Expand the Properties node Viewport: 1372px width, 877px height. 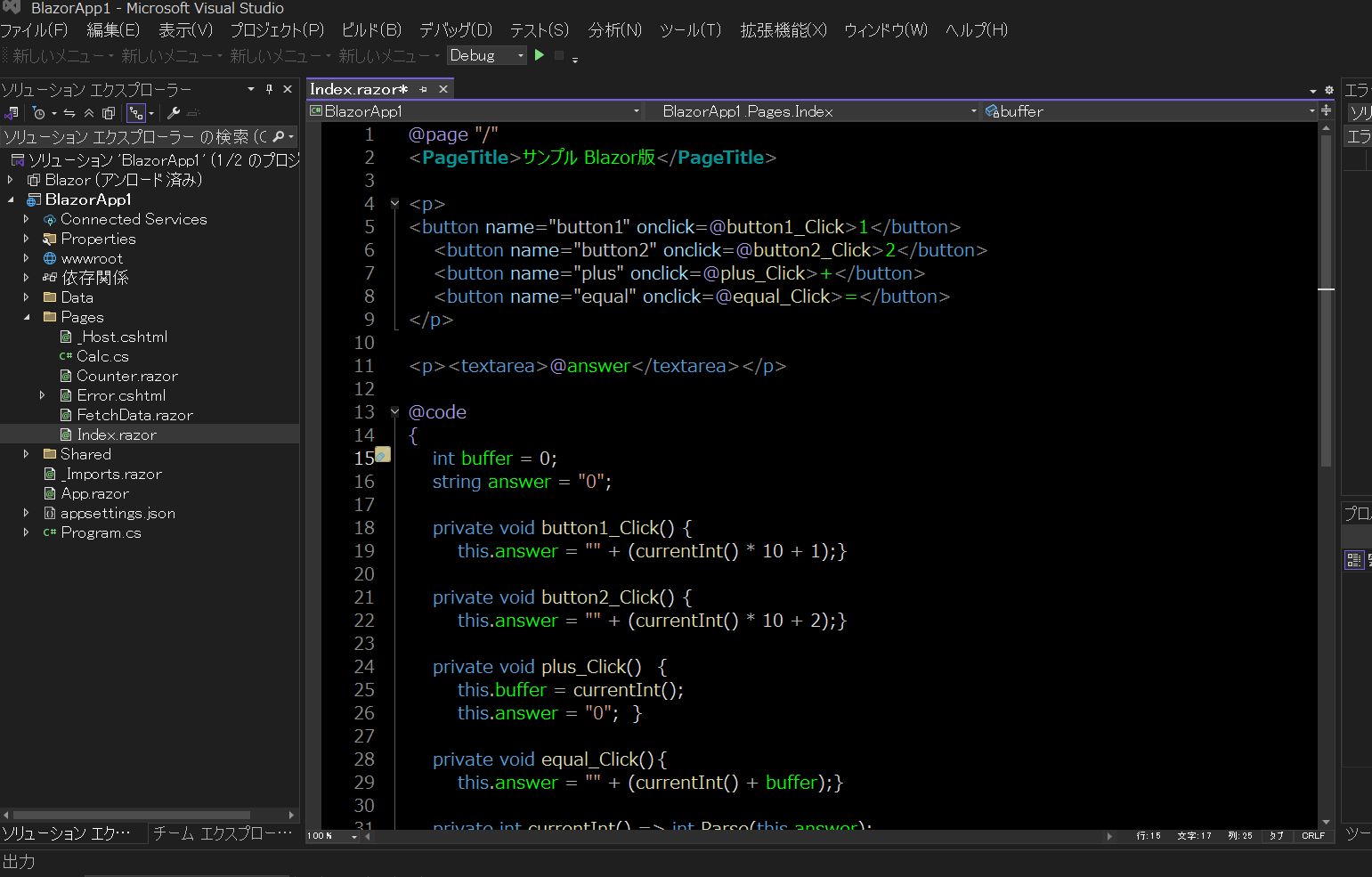pos(27,239)
